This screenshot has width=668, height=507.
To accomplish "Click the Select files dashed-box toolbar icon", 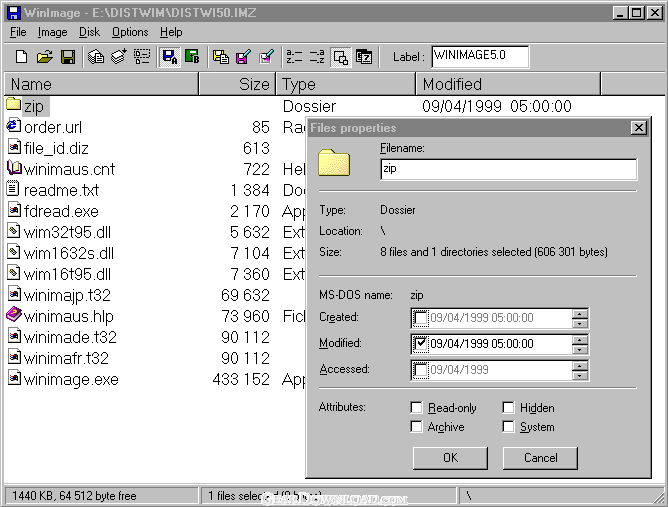I will (x=142, y=57).
